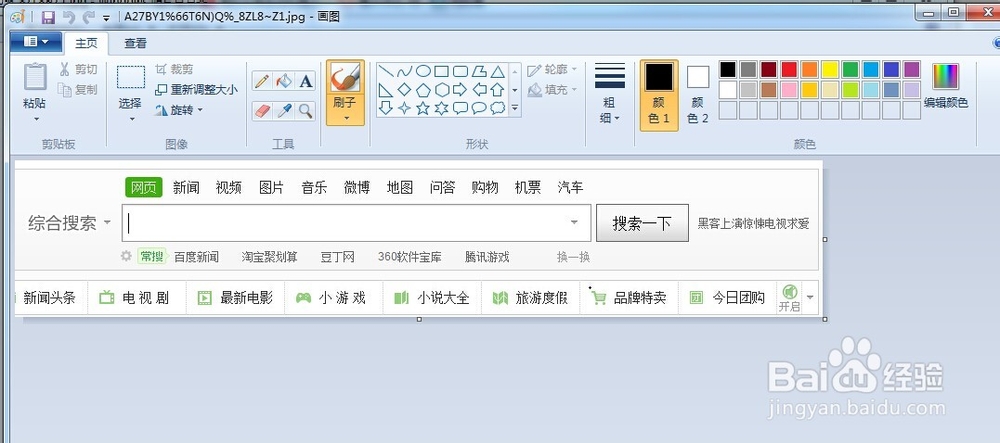Click the 裁剪 crop button
Screen dimensions: 1000x443
173,69
